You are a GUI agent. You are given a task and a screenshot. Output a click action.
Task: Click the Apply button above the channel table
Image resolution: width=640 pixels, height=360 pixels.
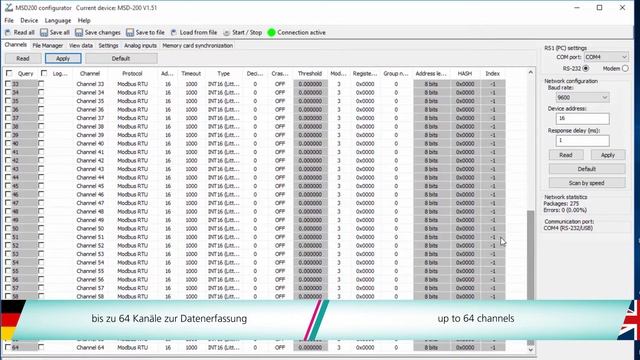(x=63, y=58)
